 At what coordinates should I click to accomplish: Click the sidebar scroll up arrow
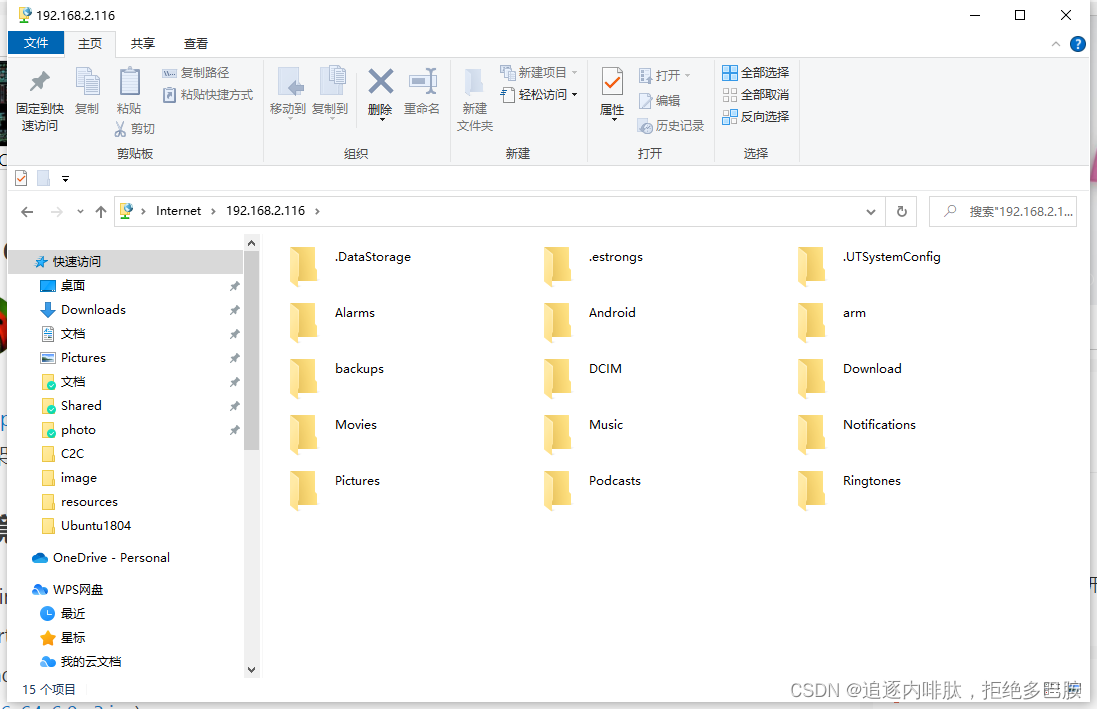(252, 243)
